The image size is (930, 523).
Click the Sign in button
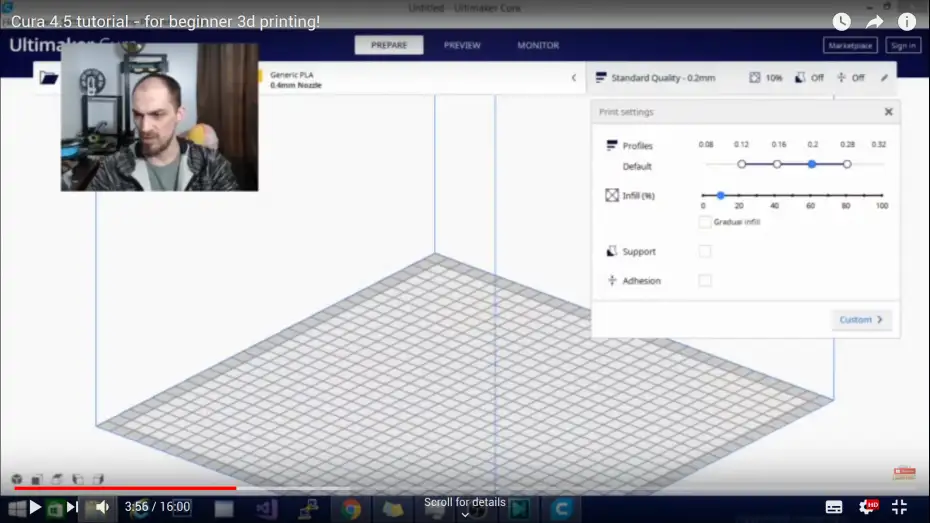[903, 45]
